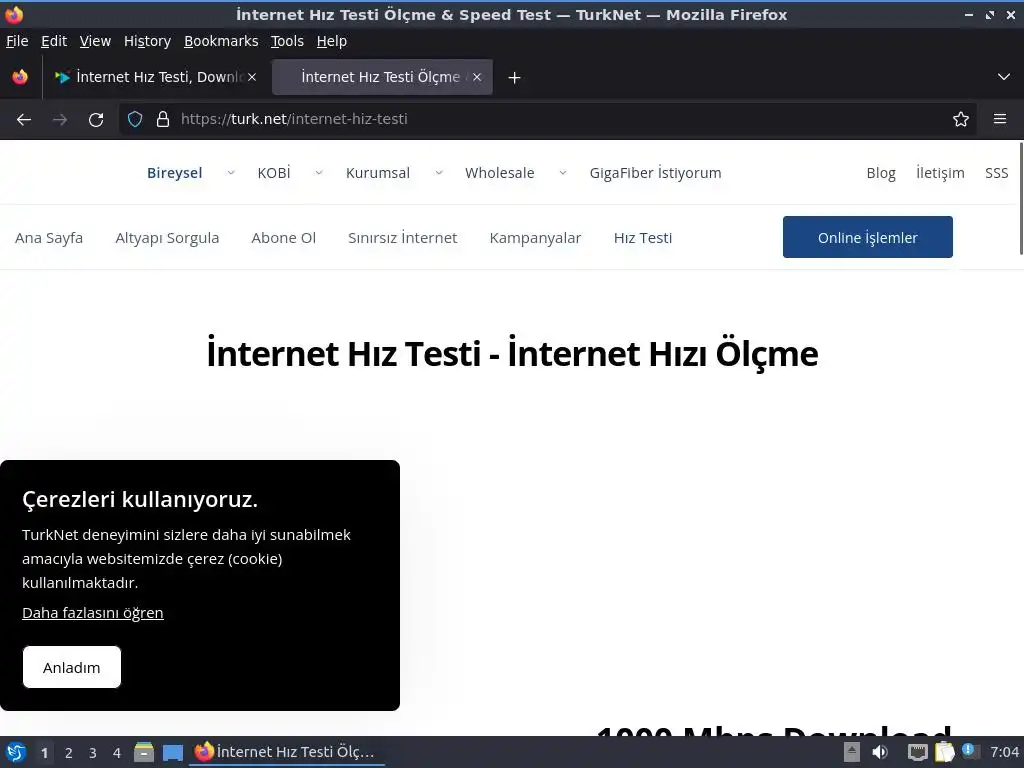Viewport: 1024px width, 768px height.
Task: Open the network tray icon
Action: coord(917,752)
